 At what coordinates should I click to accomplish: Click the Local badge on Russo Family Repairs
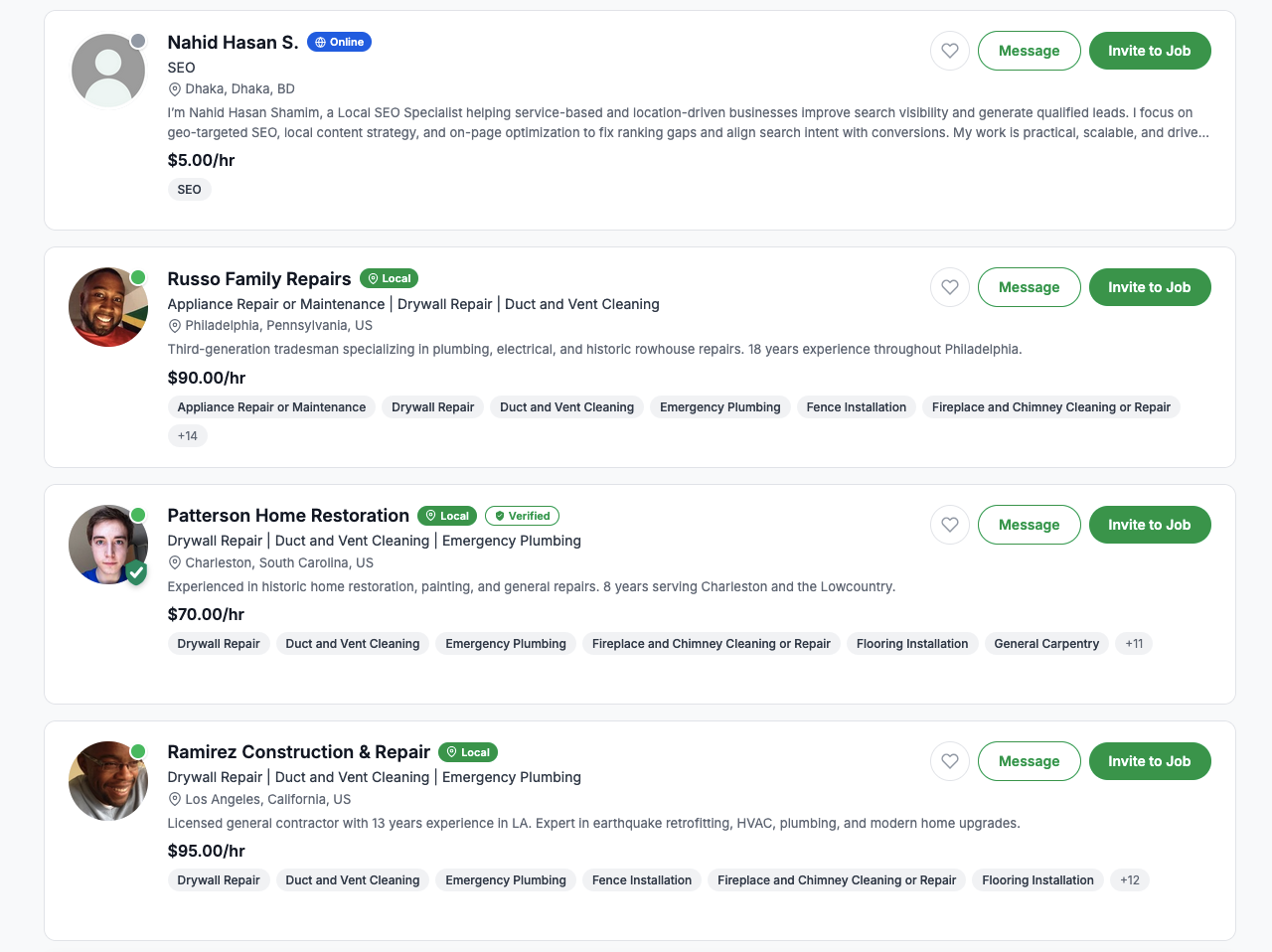(x=389, y=278)
